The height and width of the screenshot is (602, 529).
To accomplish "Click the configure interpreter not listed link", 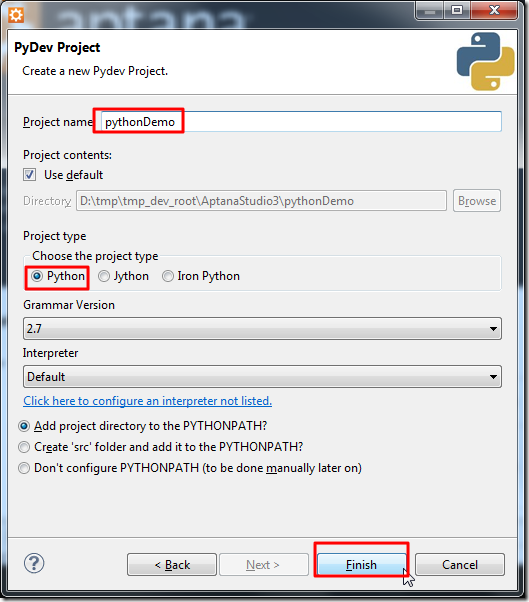I will [147, 401].
